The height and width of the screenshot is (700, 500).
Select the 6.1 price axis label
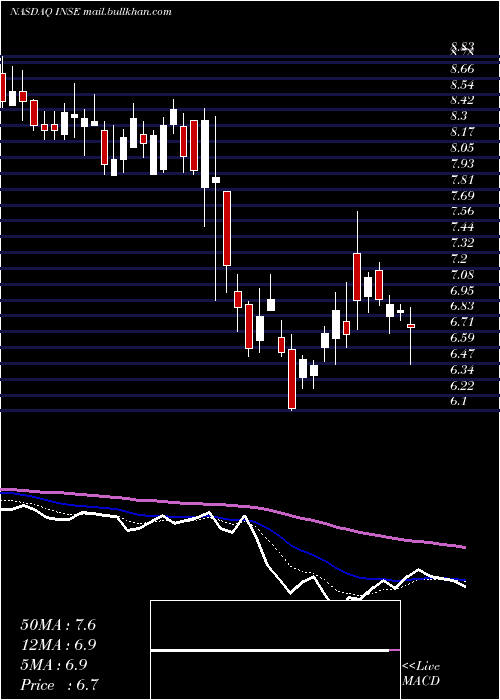(x=459, y=401)
